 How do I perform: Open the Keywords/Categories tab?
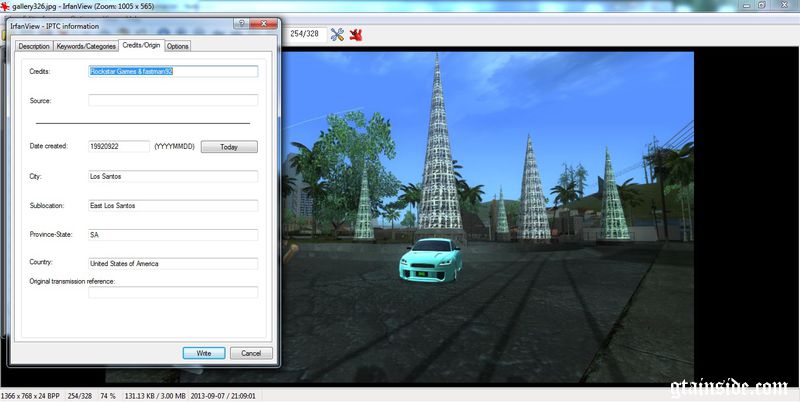[86, 46]
